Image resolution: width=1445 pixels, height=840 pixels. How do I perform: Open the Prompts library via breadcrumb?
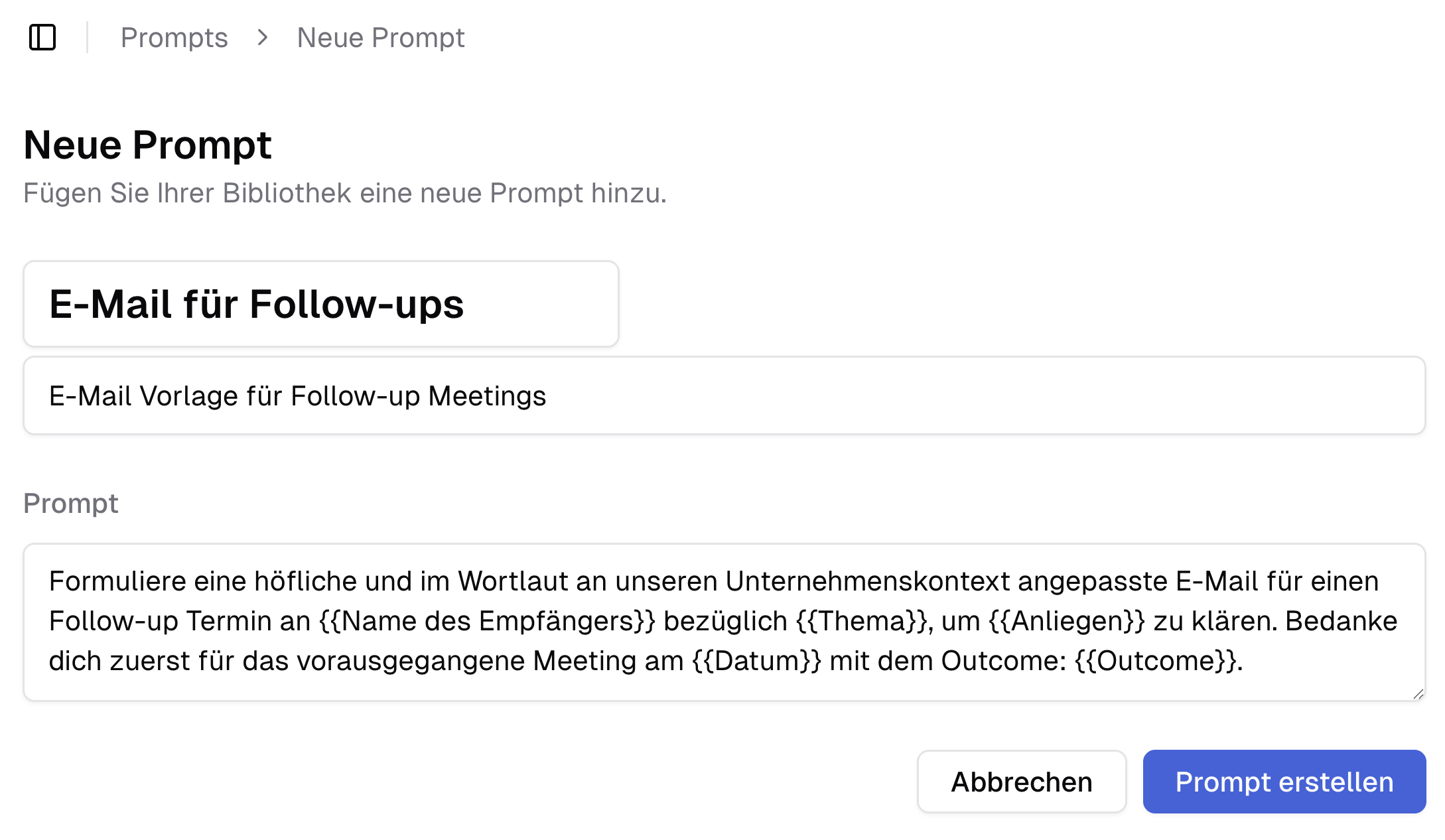point(174,38)
